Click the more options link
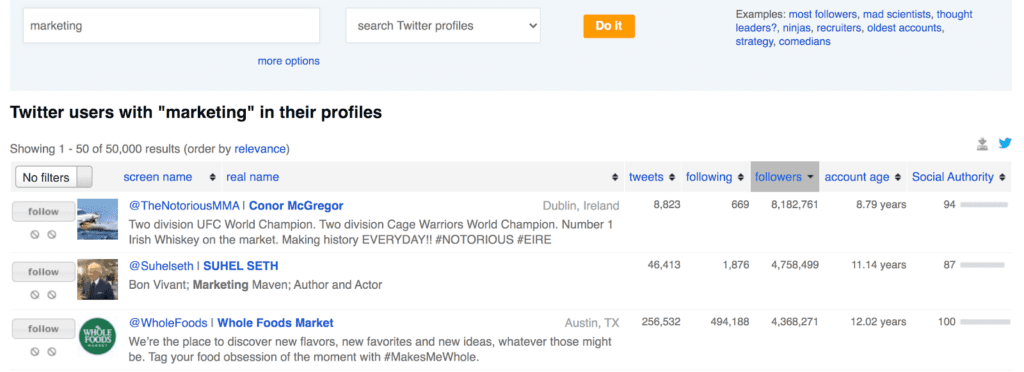The width and height of the screenshot is (1024, 372). (x=289, y=61)
